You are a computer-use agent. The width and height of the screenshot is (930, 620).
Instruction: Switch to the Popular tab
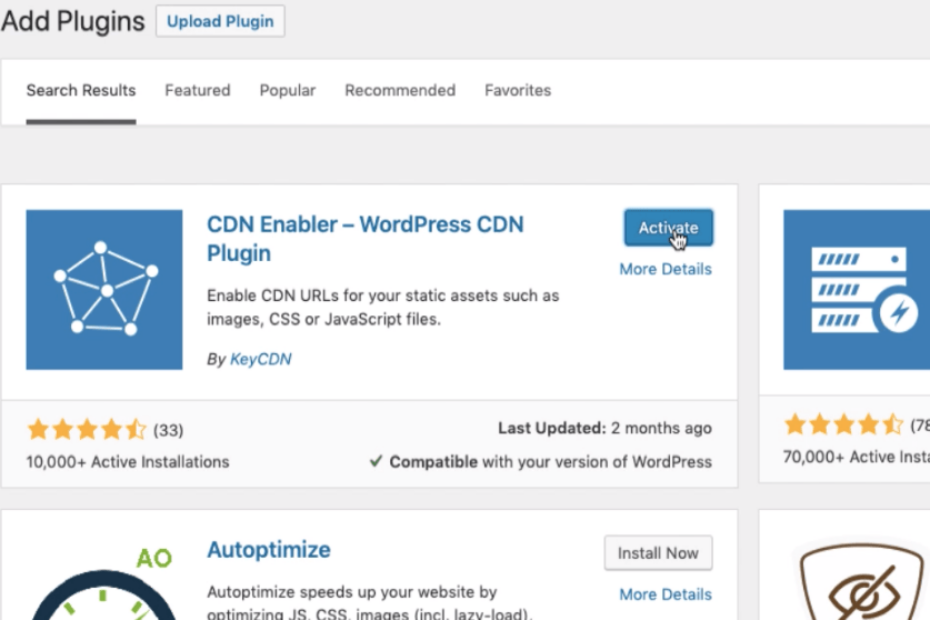[x=288, y=90]
